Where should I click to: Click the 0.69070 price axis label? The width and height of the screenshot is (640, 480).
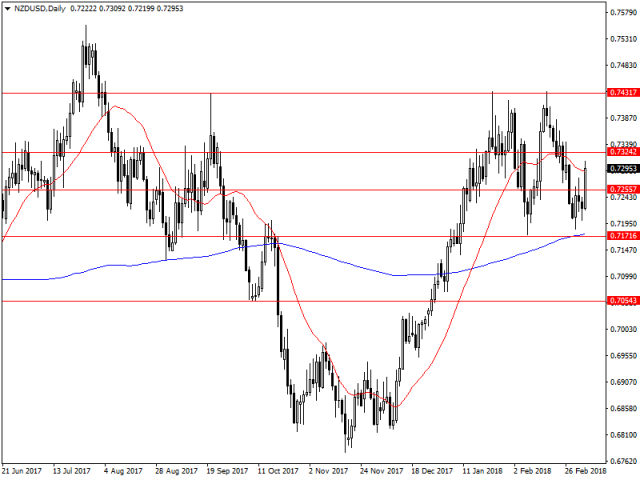click(622, 382)
